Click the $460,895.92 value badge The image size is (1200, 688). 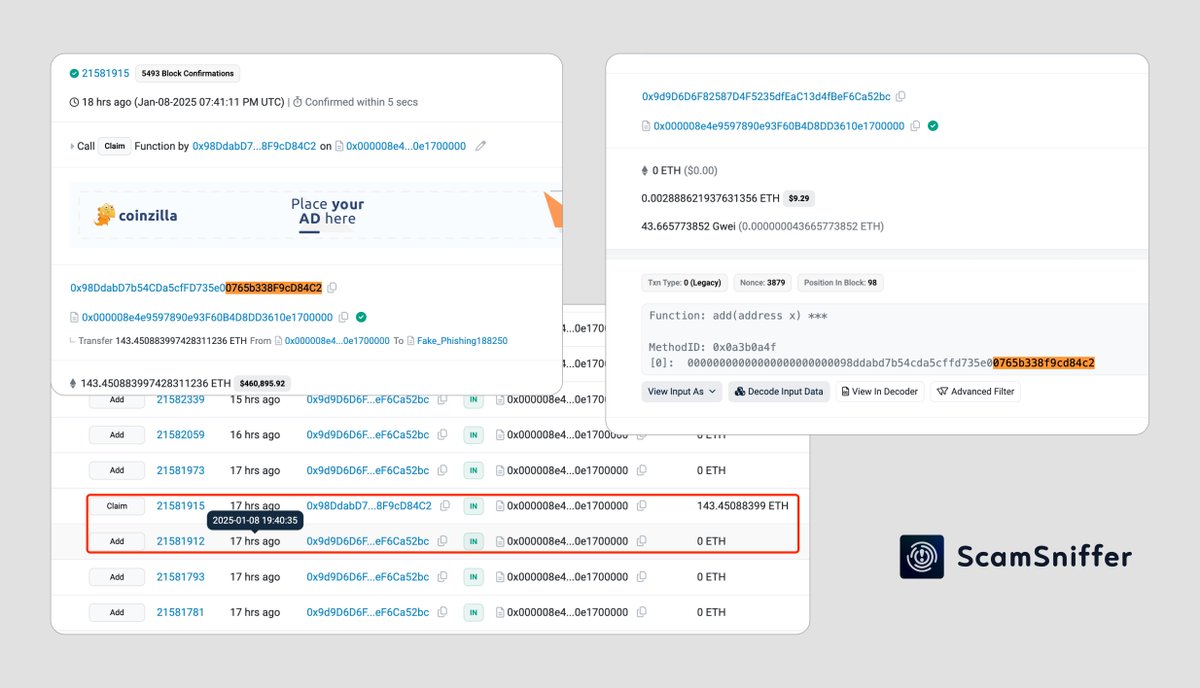(263, 383)
